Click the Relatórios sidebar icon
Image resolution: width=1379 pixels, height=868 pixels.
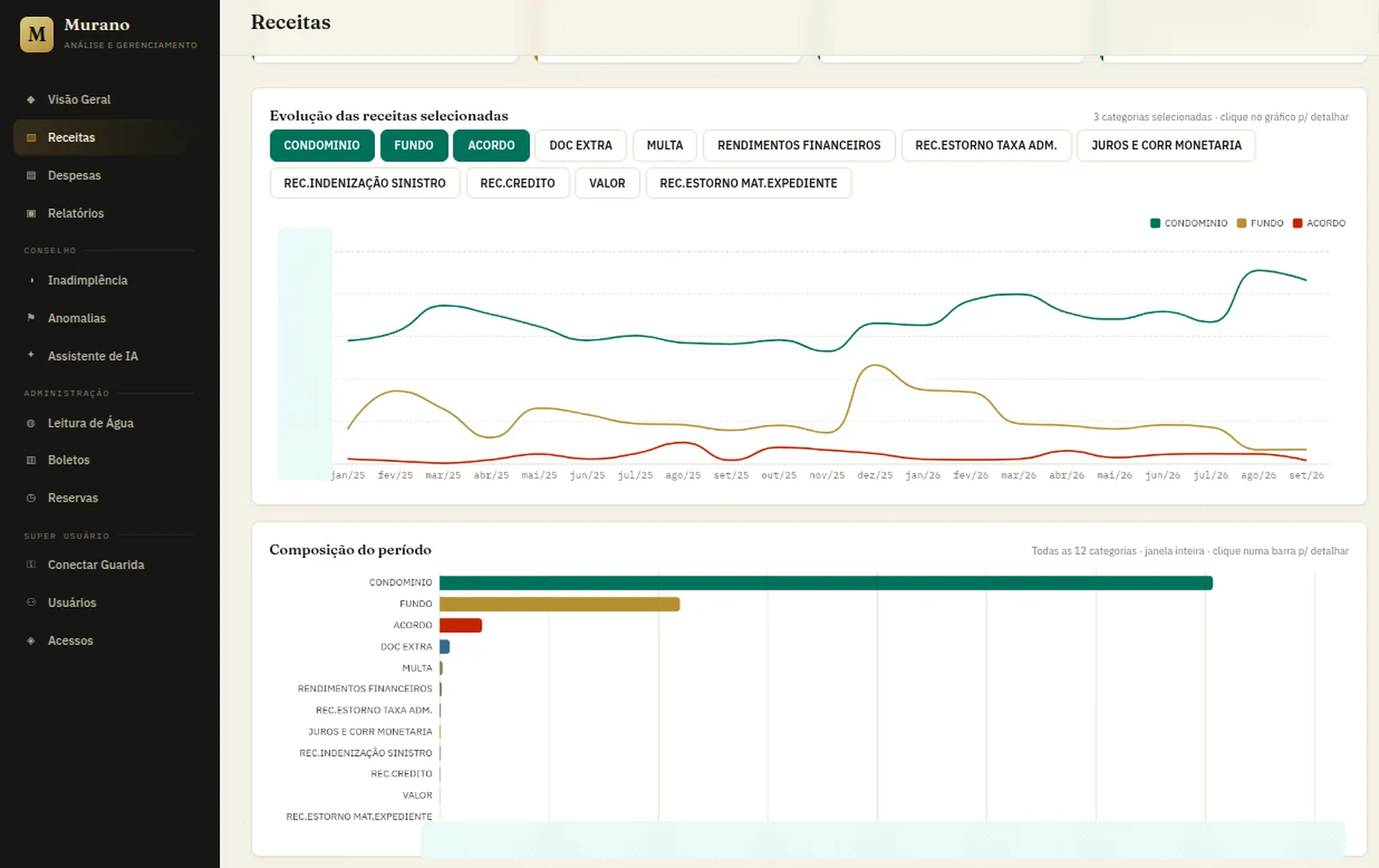[x=31, y=213]
